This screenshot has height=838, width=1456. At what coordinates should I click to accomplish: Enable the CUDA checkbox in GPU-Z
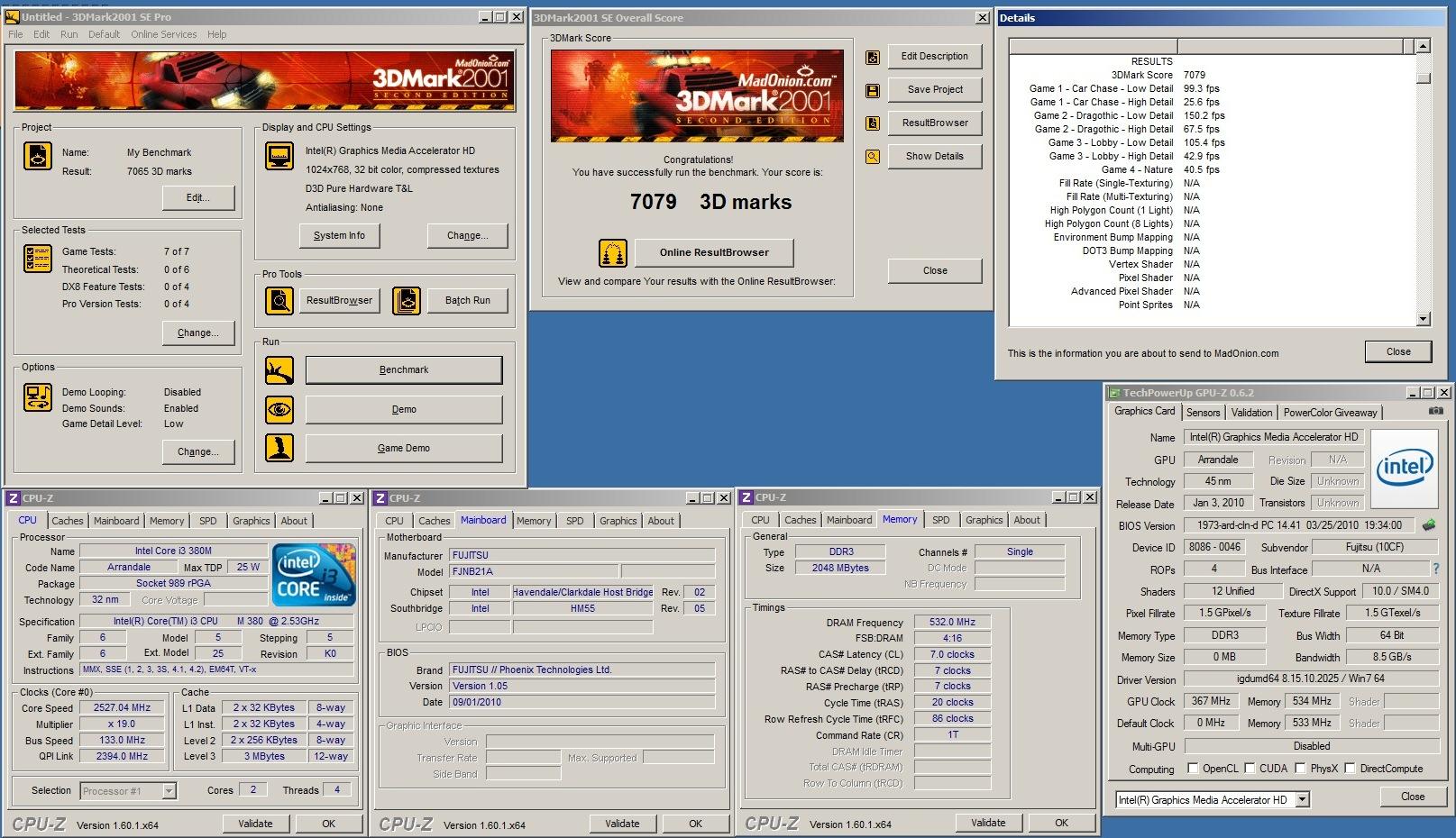pyautogui.click(x=1250, y=769)
